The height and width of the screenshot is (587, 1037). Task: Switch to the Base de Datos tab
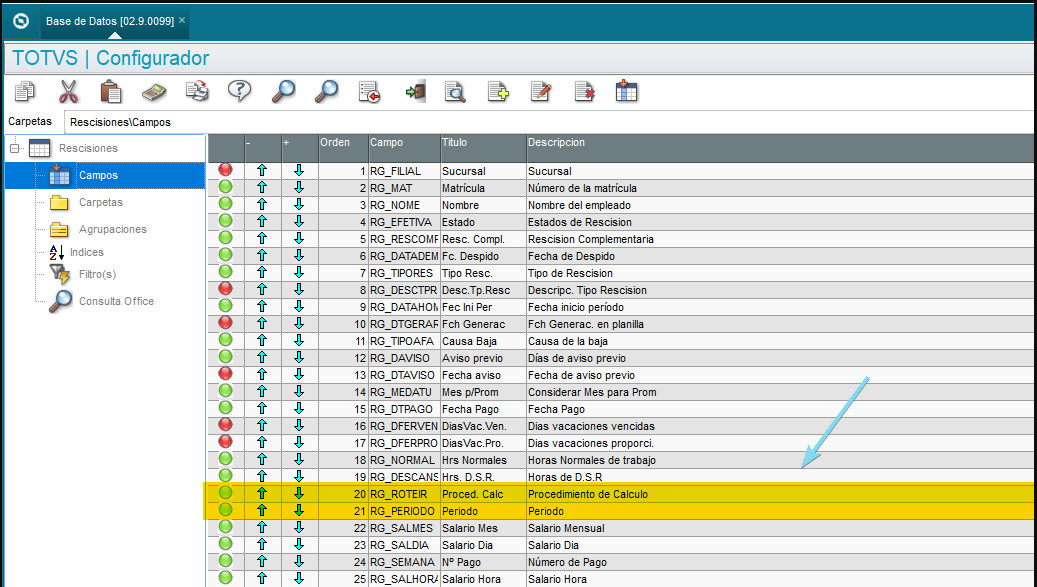110,21
